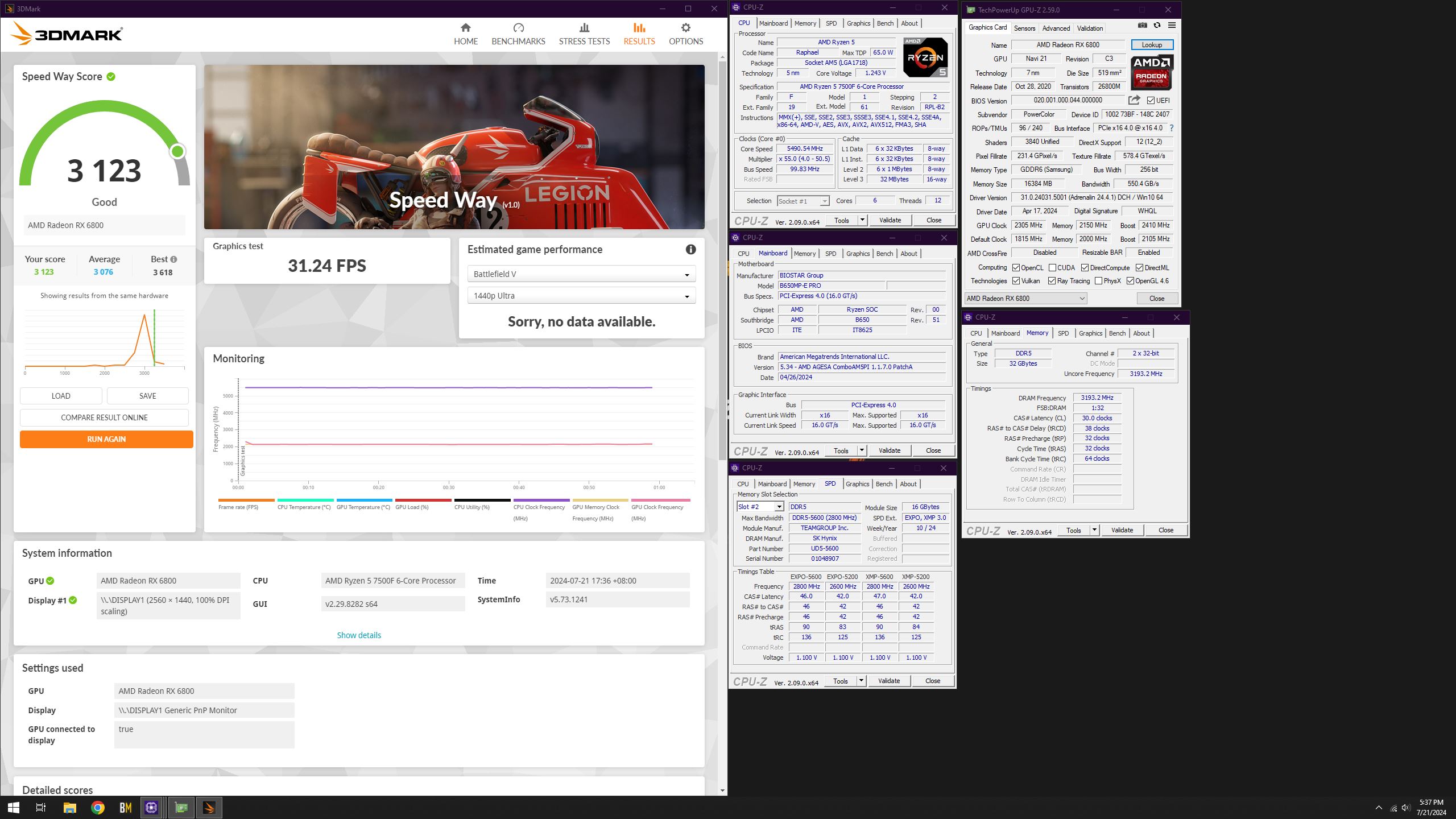1456x819 pixels.
Task: Launch Google Chrome from the taskbar
Action: pos(98,808)
